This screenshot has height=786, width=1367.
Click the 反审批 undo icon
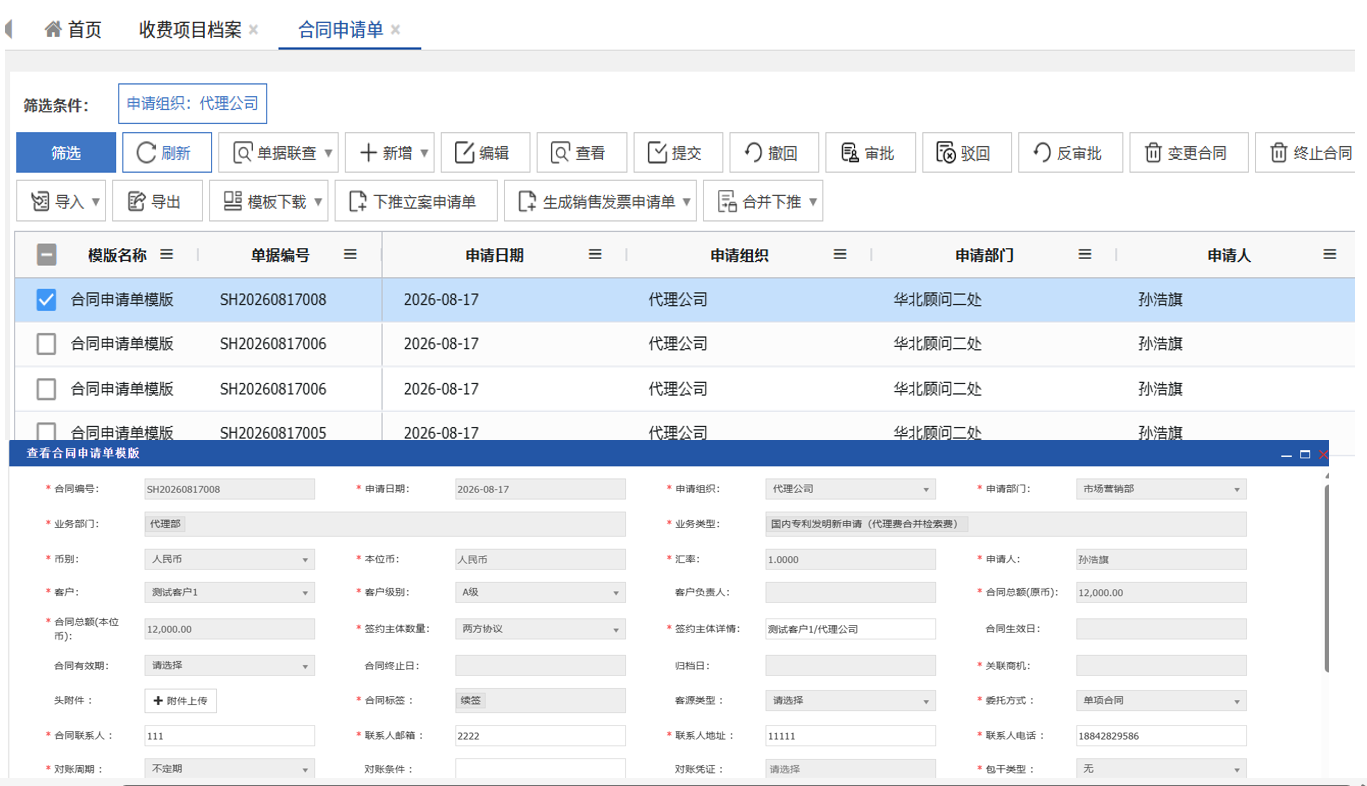point(1041,153)
